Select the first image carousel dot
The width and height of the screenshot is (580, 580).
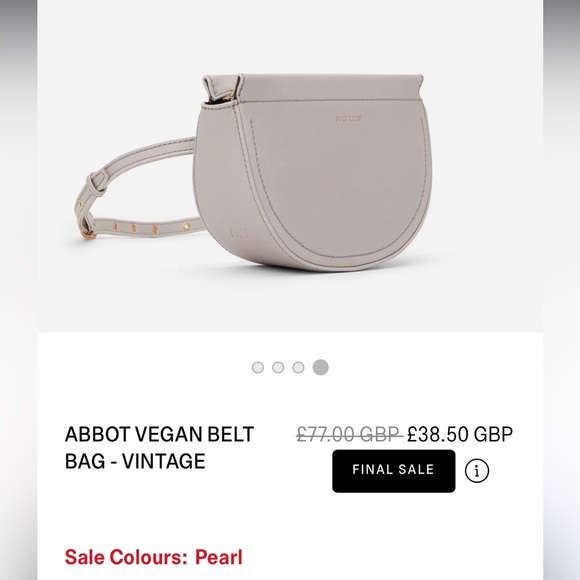click(x=258, y=367)
